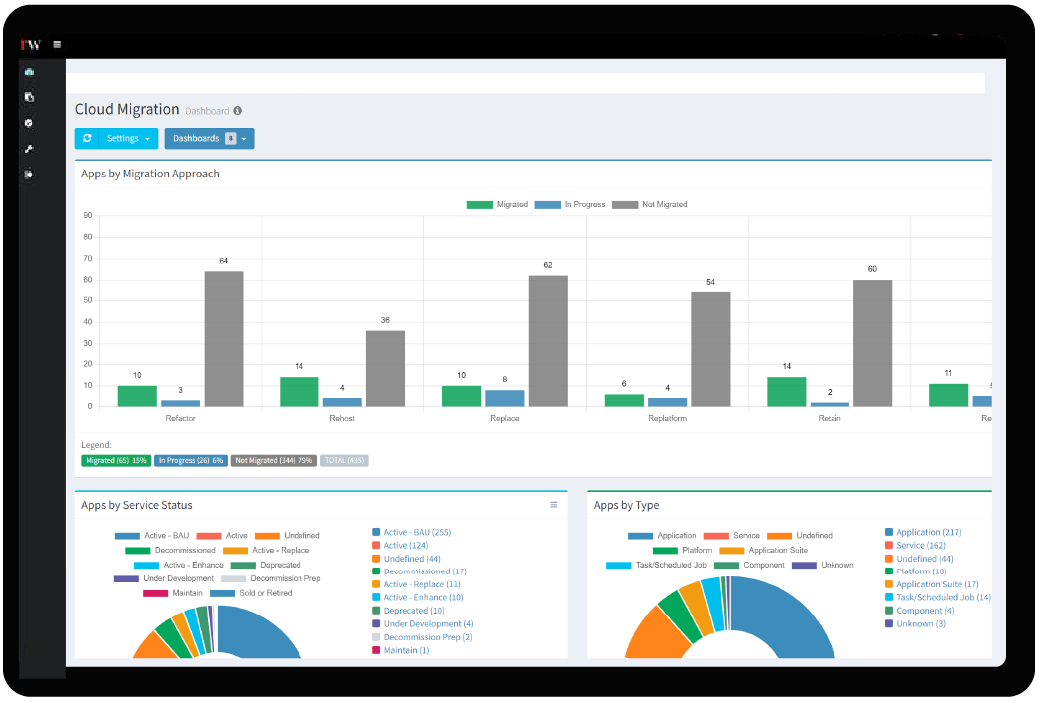Open the Decommission Prep (2) link
Image resolution: width=1038 pixels, height=702 pixels.
tap(428, 637)
